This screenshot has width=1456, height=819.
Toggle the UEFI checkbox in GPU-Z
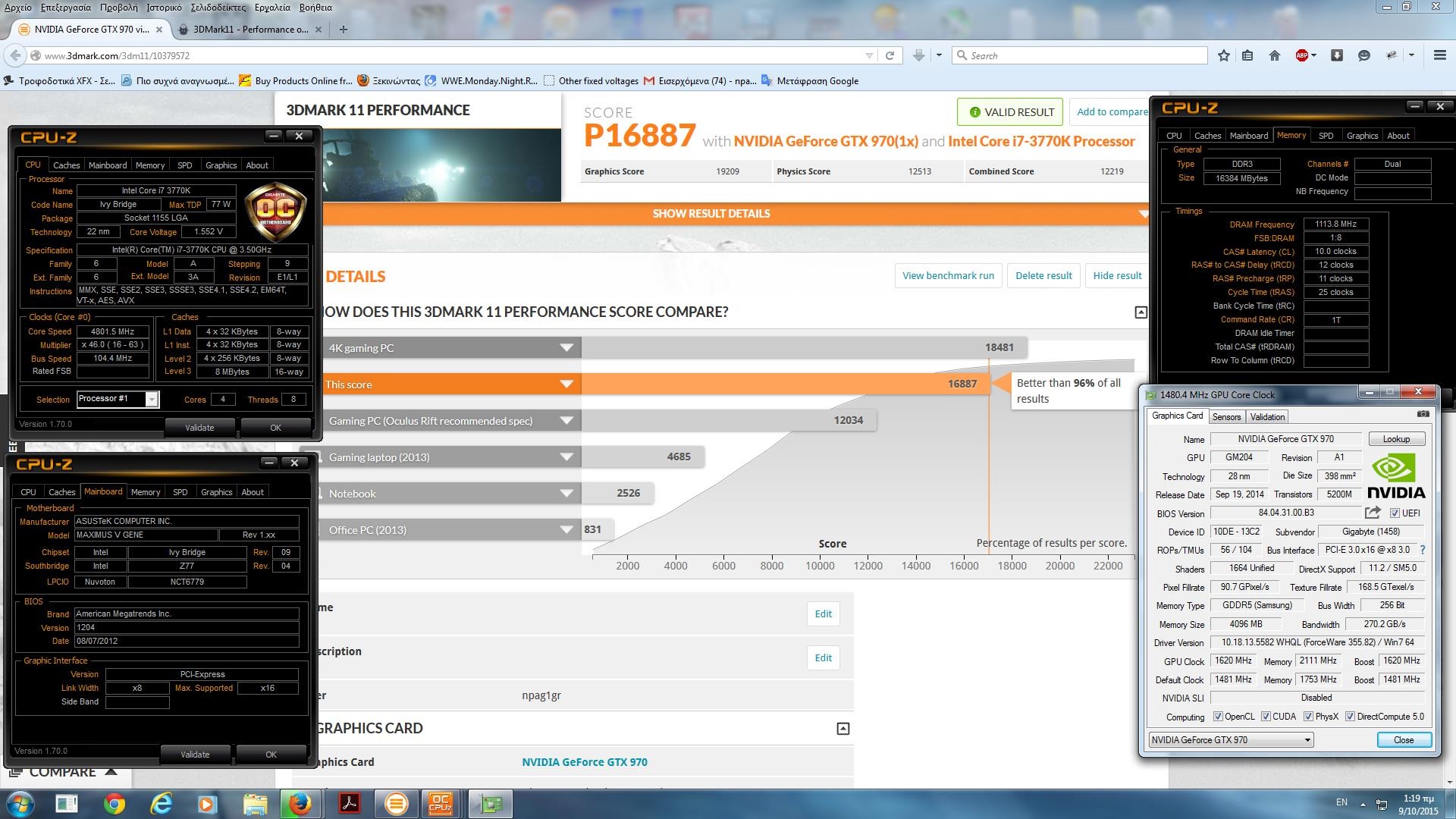point(1395,513)
